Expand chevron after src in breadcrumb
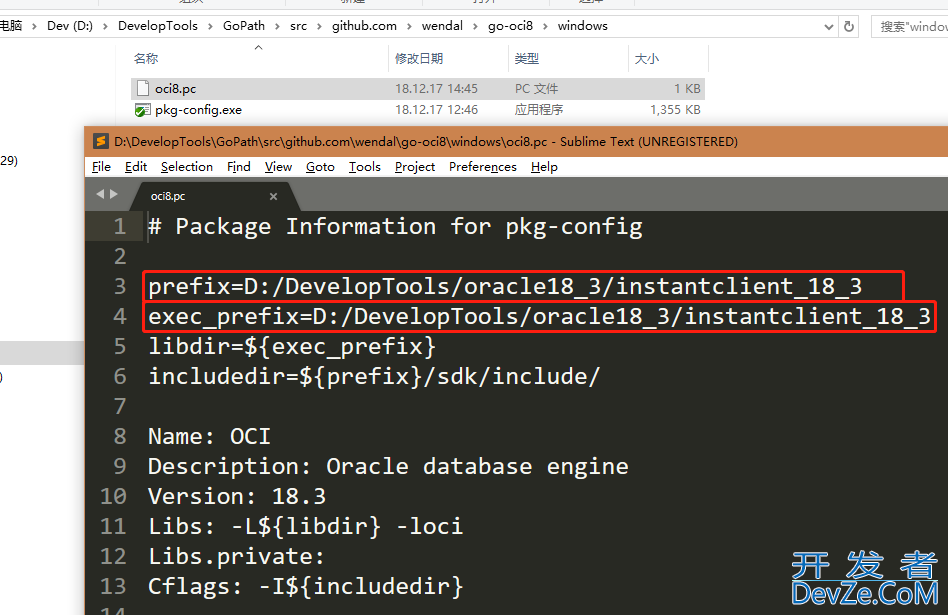948x615 pixels. click(x=319, y=27)
